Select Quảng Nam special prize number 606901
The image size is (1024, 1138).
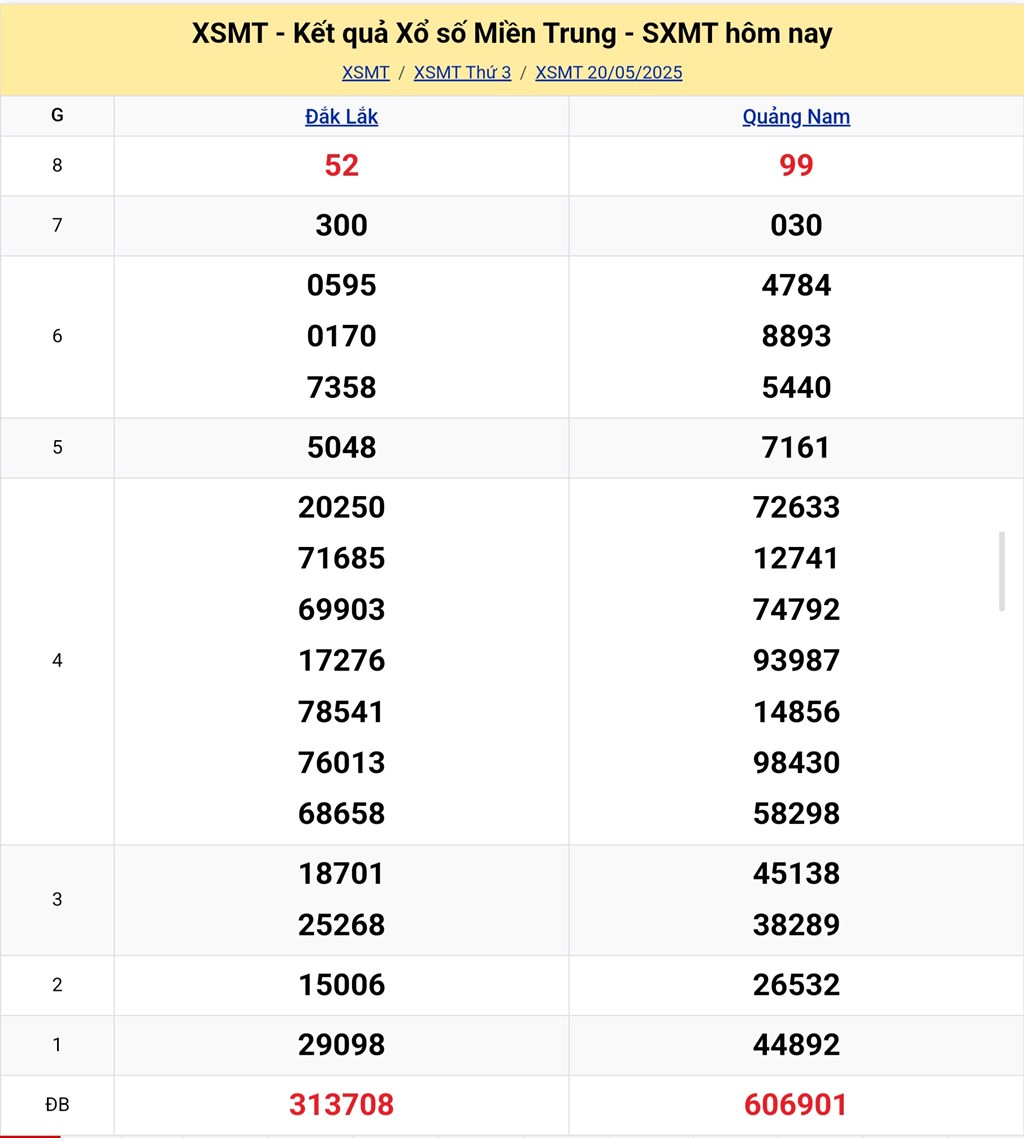point(796,1105)
